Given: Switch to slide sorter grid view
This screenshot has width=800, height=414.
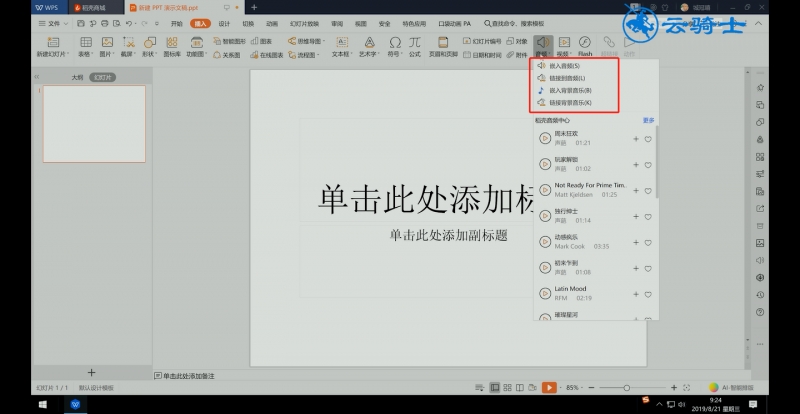Looking at the screenshot, I should [507, 388].
